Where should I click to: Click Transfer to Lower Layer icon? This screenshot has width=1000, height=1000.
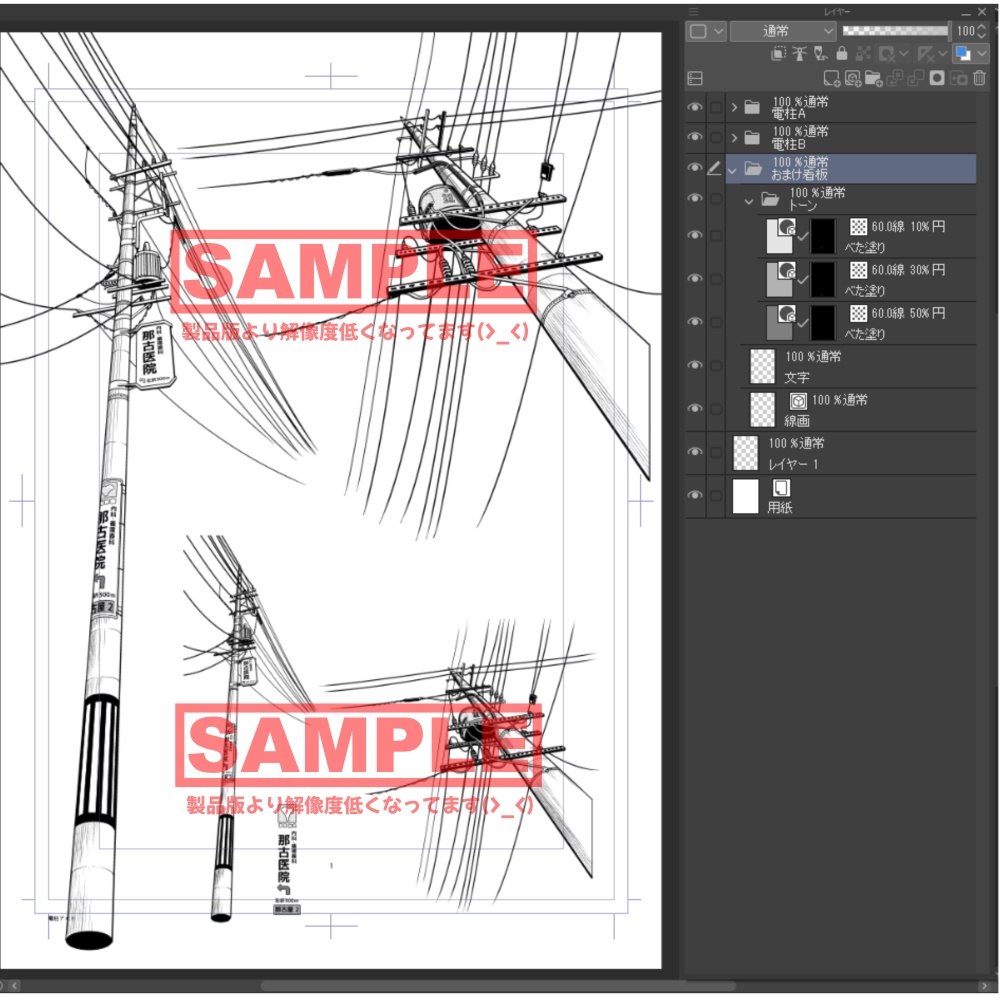click(x=895, y=78)
